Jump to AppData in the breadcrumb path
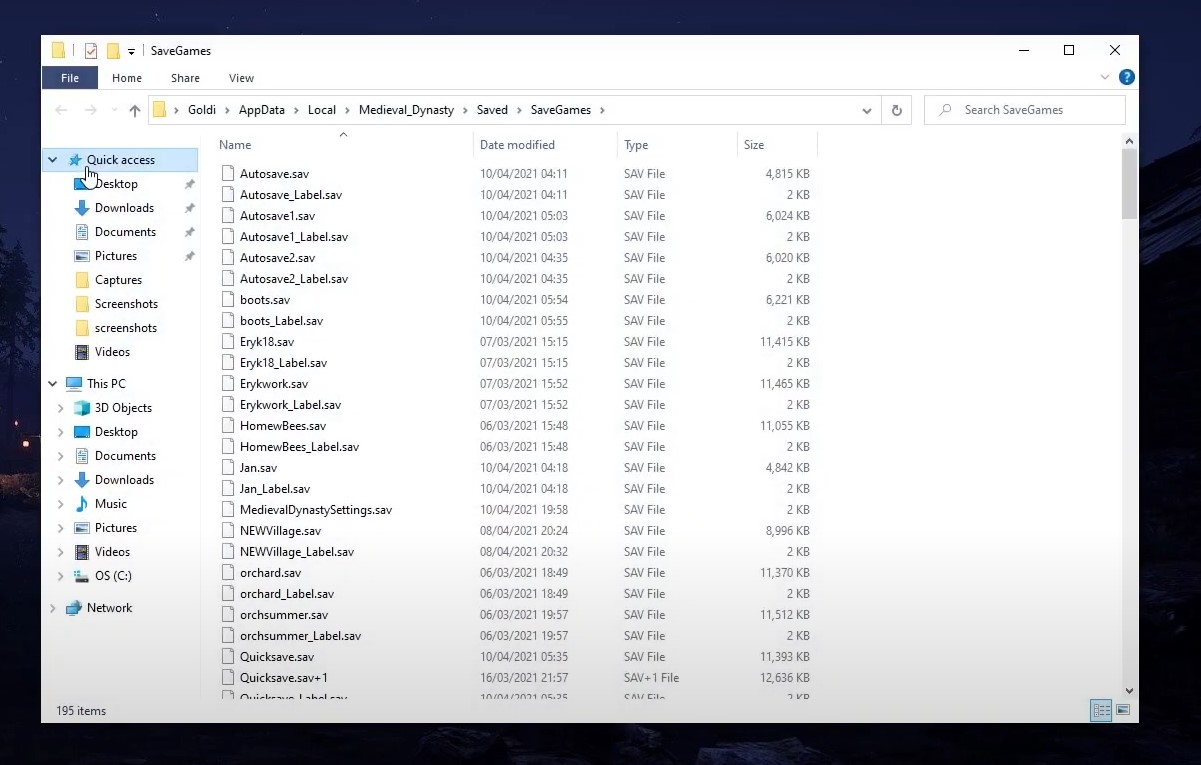Image resolution: width=1201 pixels, height=765 pixels. point(261,110)
